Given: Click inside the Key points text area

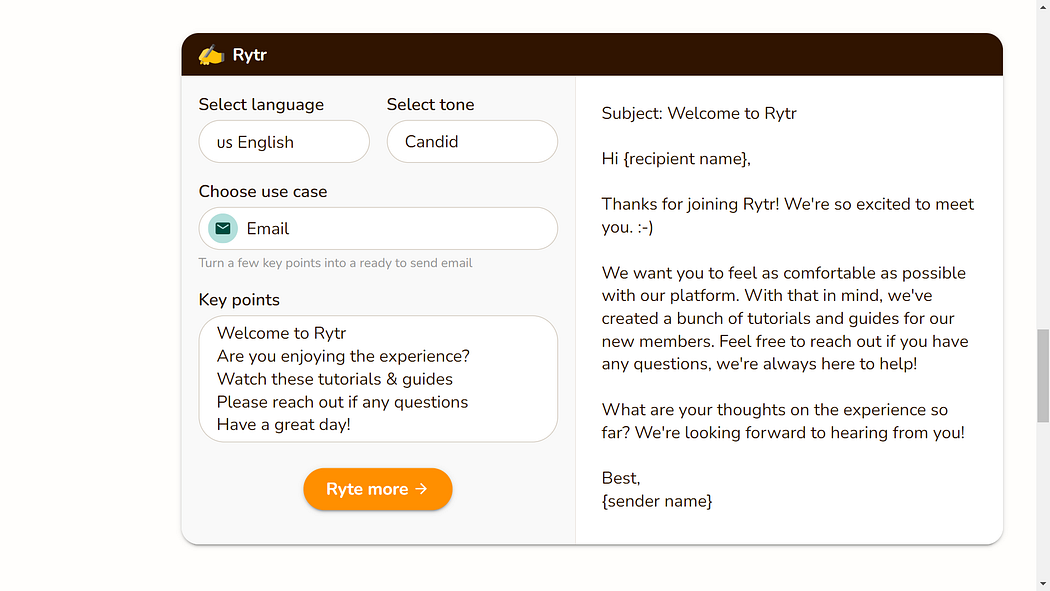Looking at the screenshot, I should (x=377, y=379).
